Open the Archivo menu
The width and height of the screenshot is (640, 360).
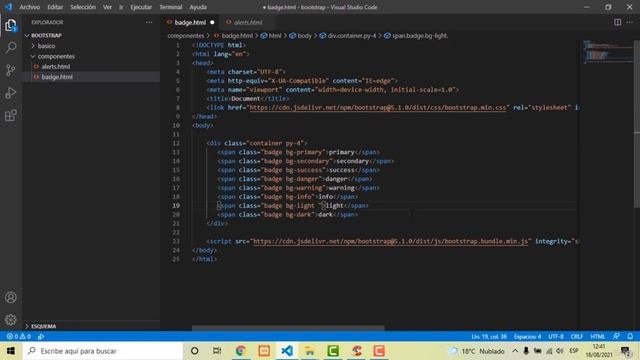[x=29, y=7]
